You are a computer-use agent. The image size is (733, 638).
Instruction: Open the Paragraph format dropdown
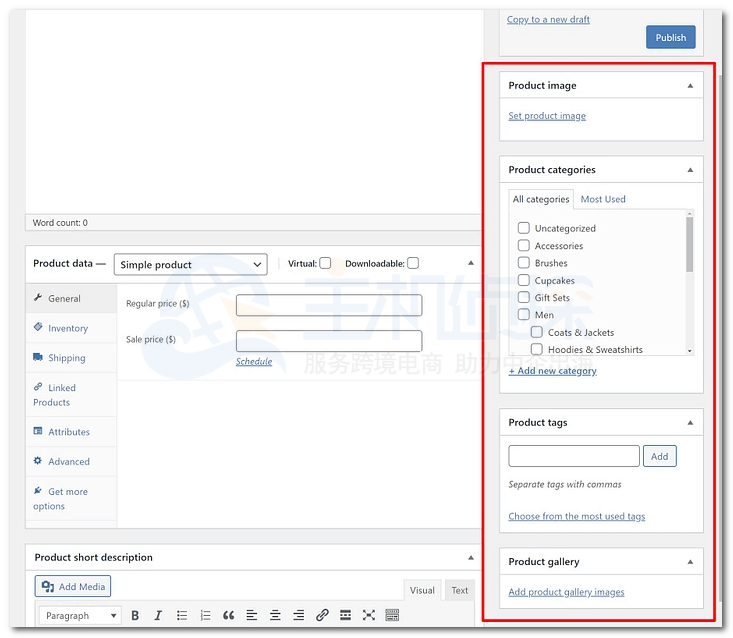click(x=80, y=615)
